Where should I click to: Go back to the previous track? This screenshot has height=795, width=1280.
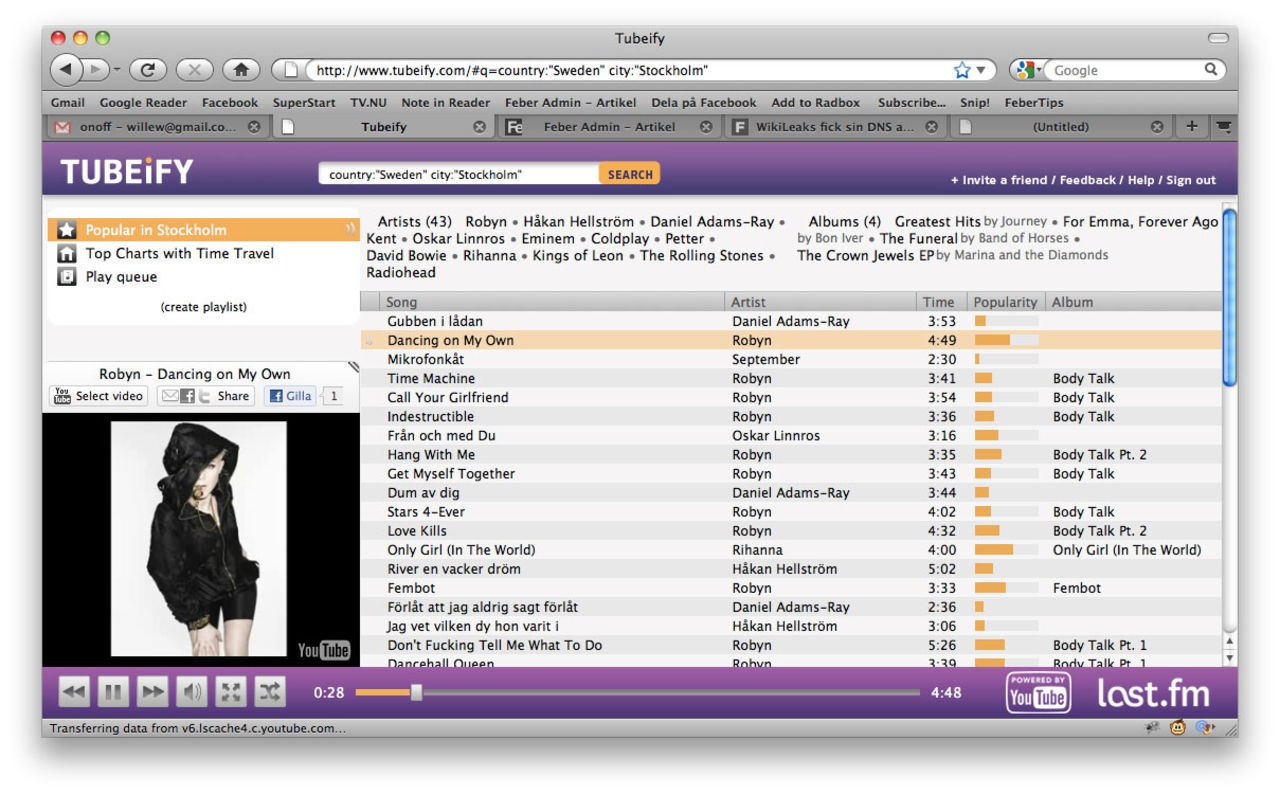74,692
